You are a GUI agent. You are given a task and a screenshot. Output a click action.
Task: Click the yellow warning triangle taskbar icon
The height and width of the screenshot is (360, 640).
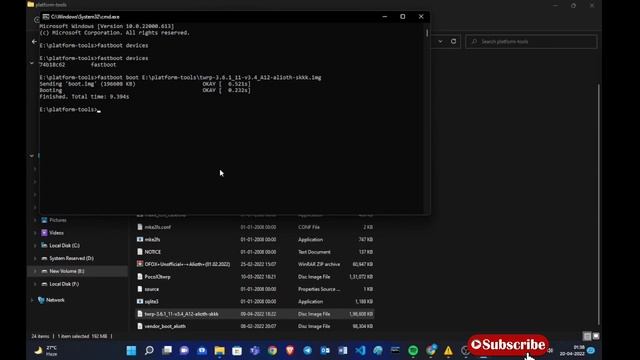click(x=448, y=350)
